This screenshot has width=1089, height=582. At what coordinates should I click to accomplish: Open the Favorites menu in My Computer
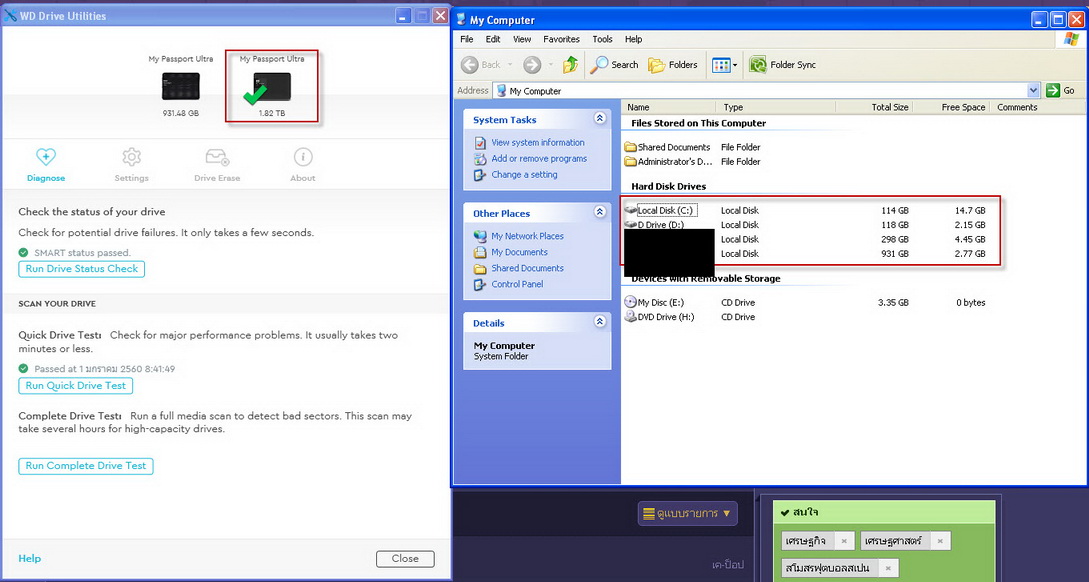click(561, 40)
